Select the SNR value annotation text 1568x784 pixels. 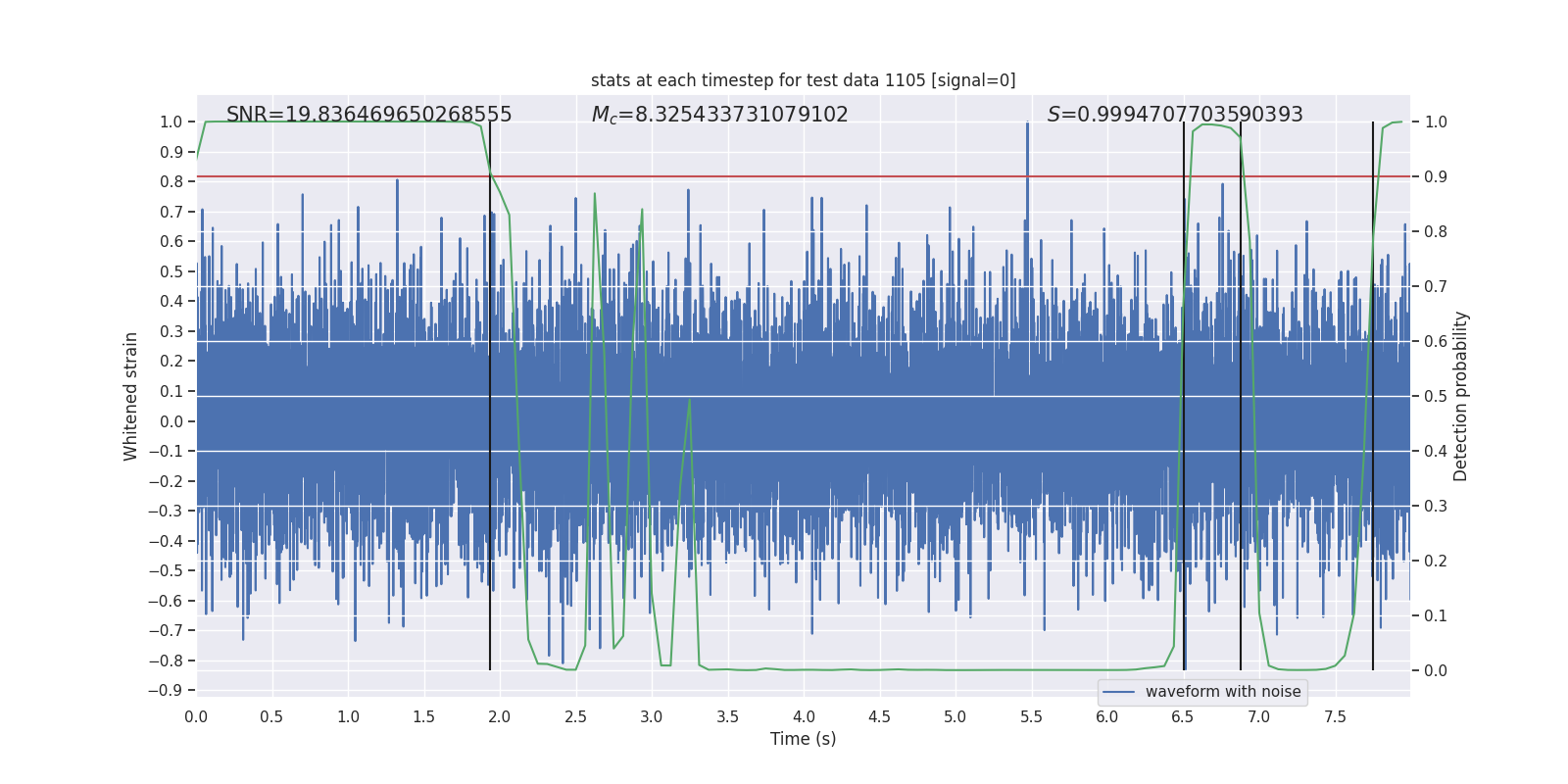[368, 115]
